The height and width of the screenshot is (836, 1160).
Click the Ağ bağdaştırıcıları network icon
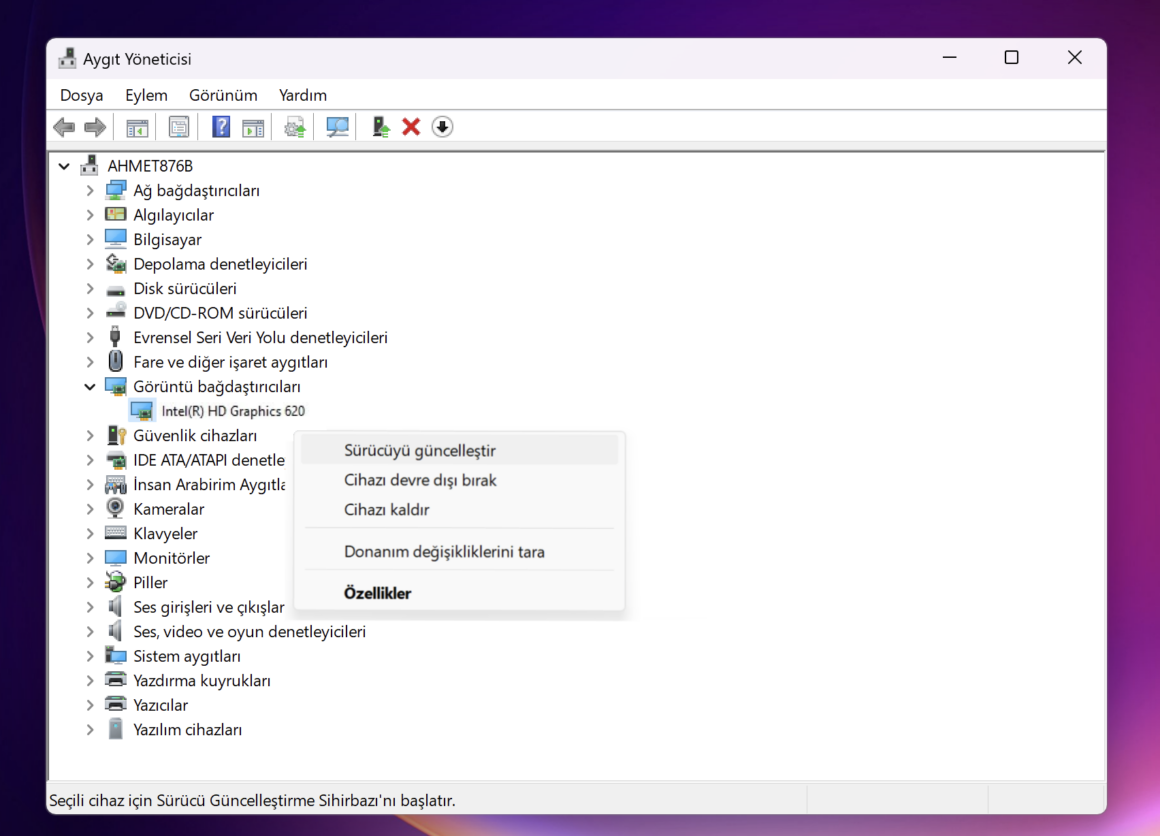(x=115, y=190)
